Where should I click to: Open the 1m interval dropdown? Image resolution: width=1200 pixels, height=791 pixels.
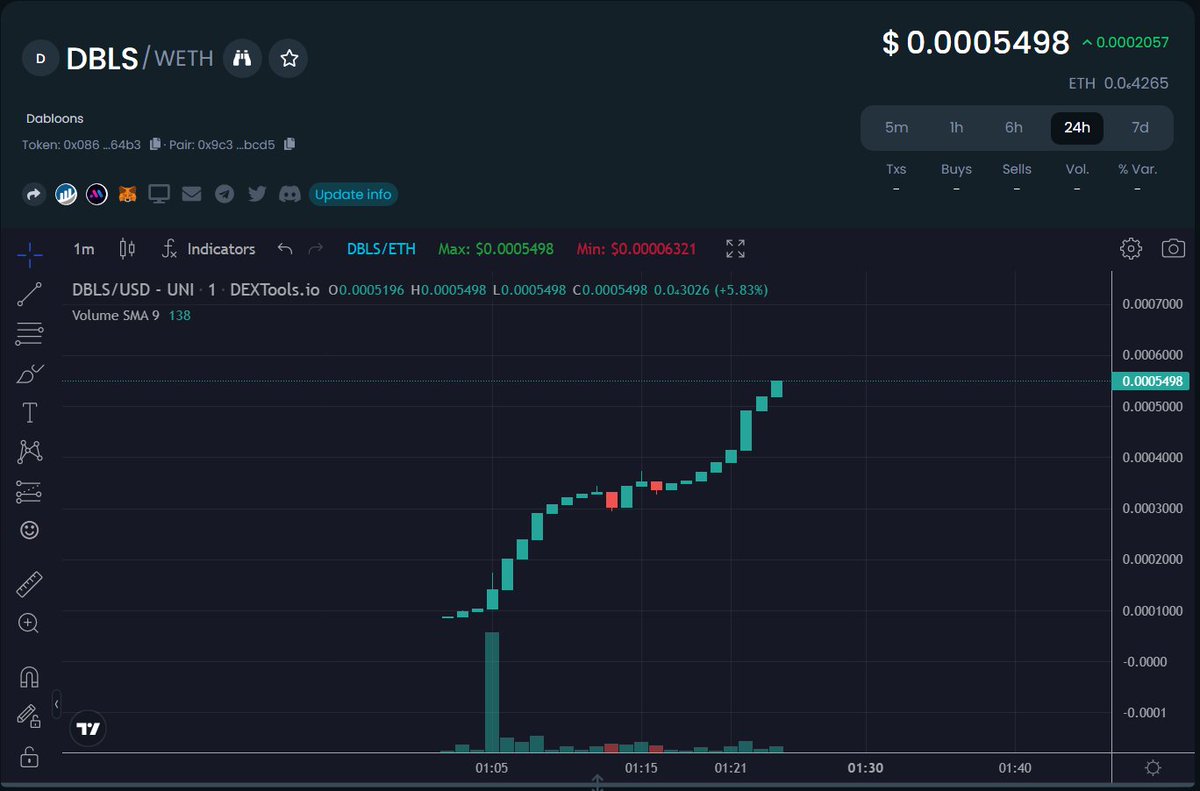(83, 248)
